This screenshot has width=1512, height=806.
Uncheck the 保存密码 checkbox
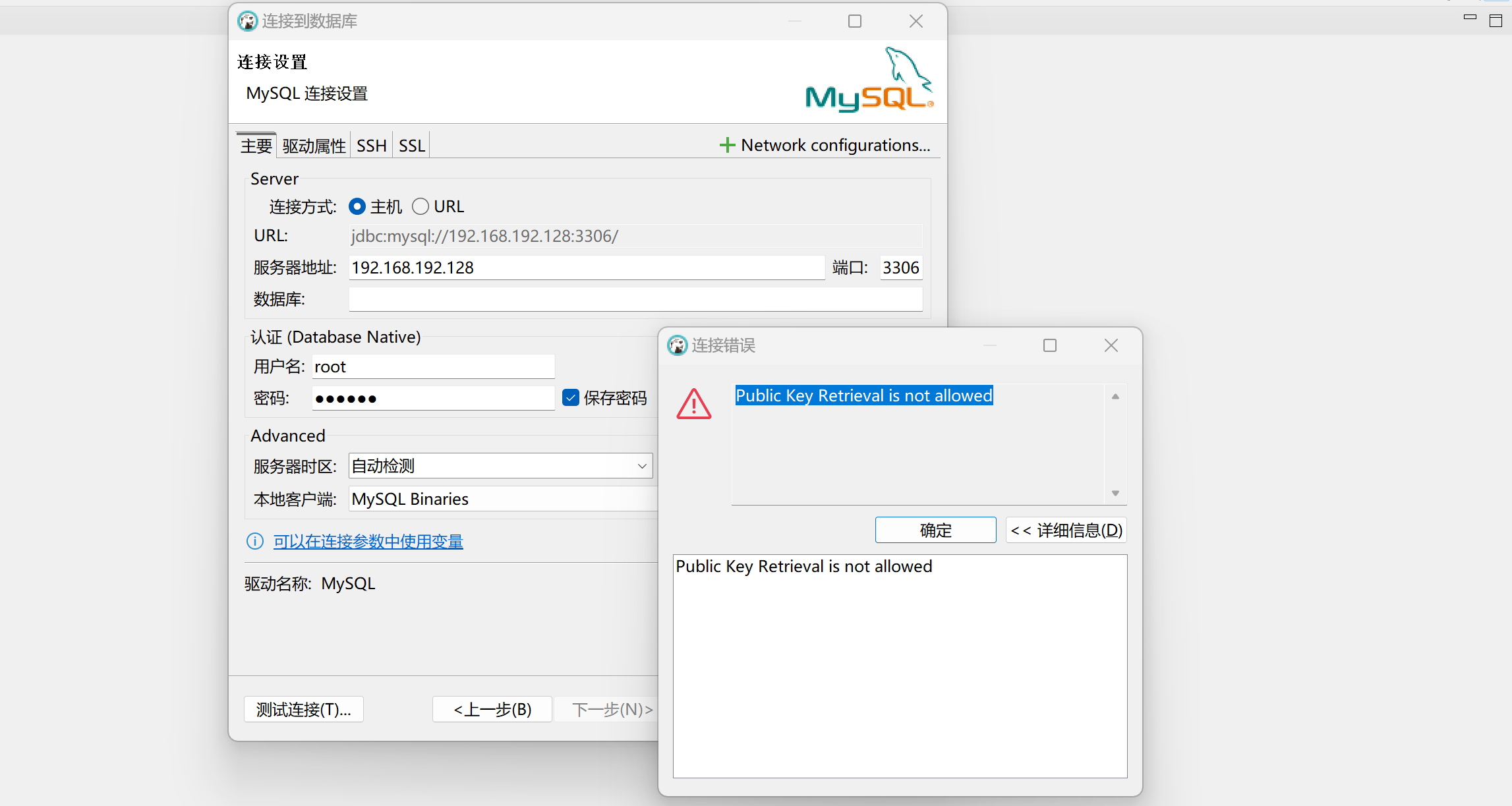[x=571, y=397]
